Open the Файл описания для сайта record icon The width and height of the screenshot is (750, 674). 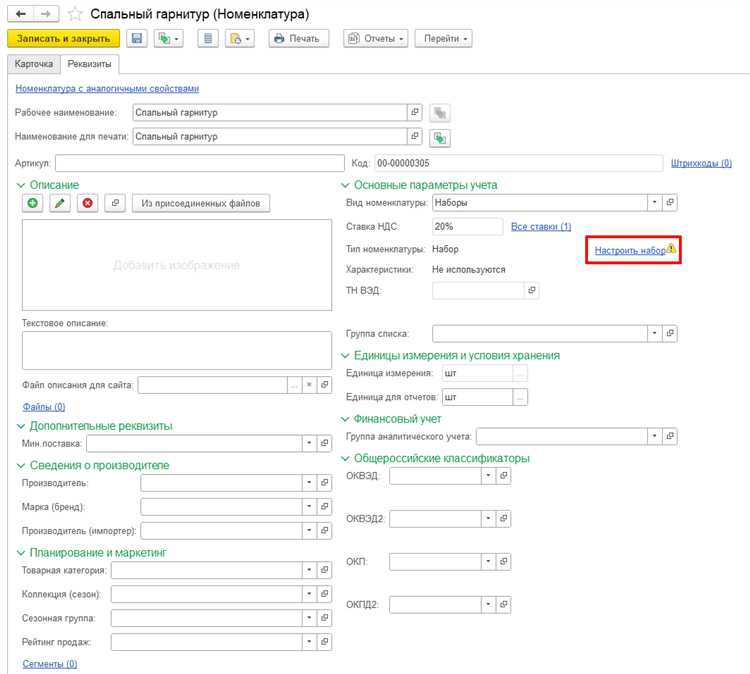[x=324, y=385]
